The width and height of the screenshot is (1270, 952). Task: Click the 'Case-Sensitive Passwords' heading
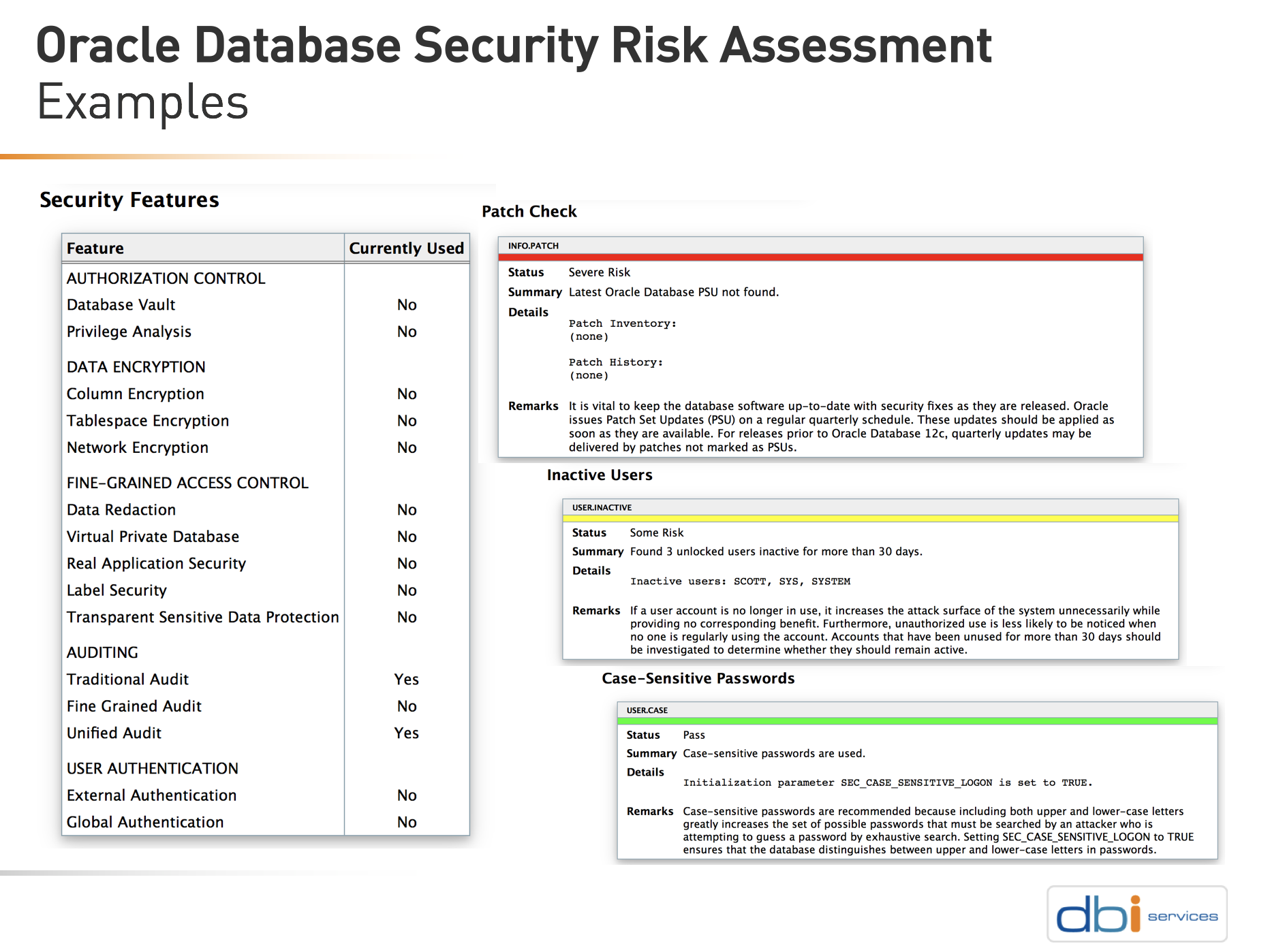(698, 678)
